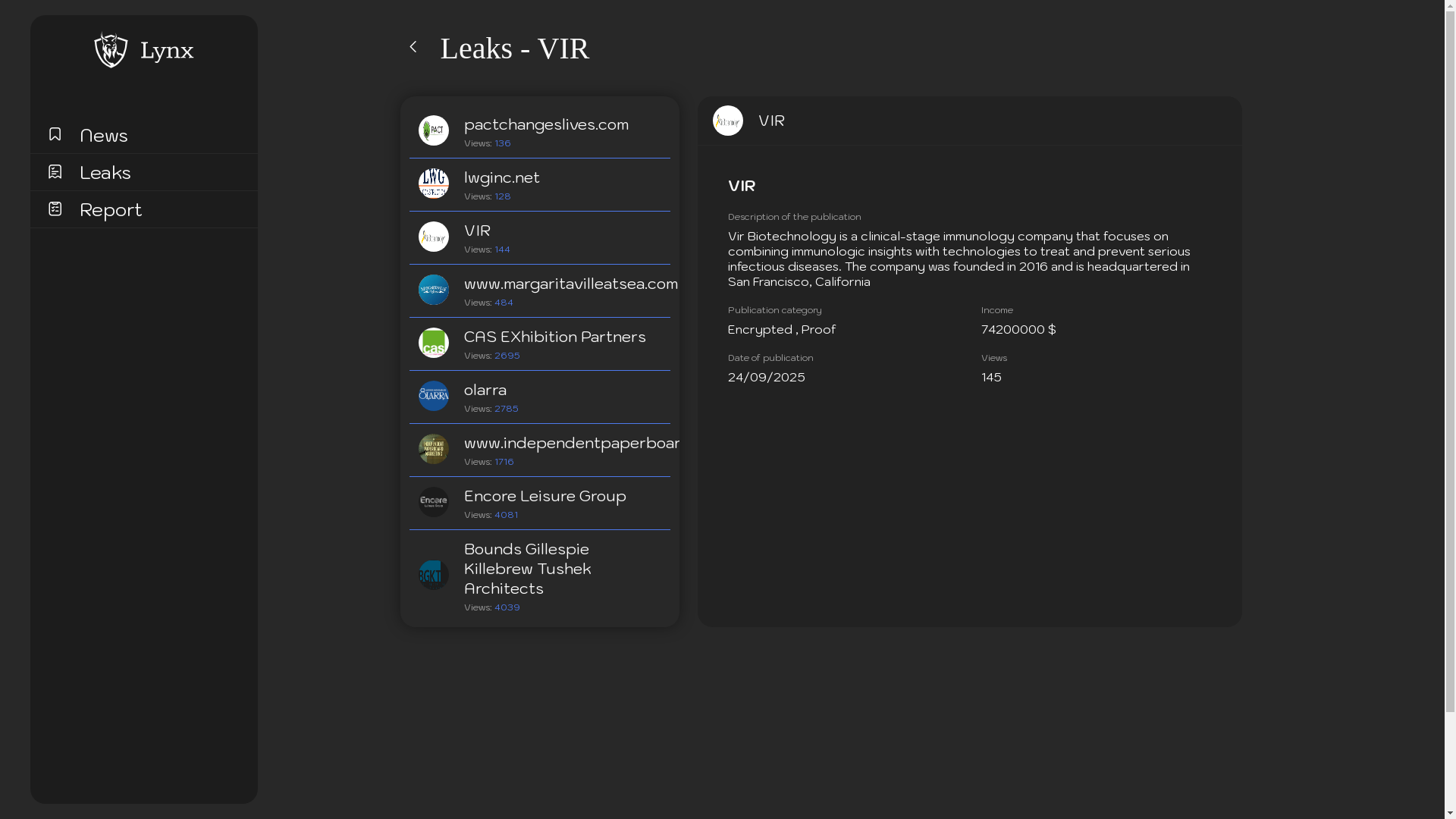1456x819 pixels.
Task: Open the Leaks menu item
Action: tap(105, 173)
